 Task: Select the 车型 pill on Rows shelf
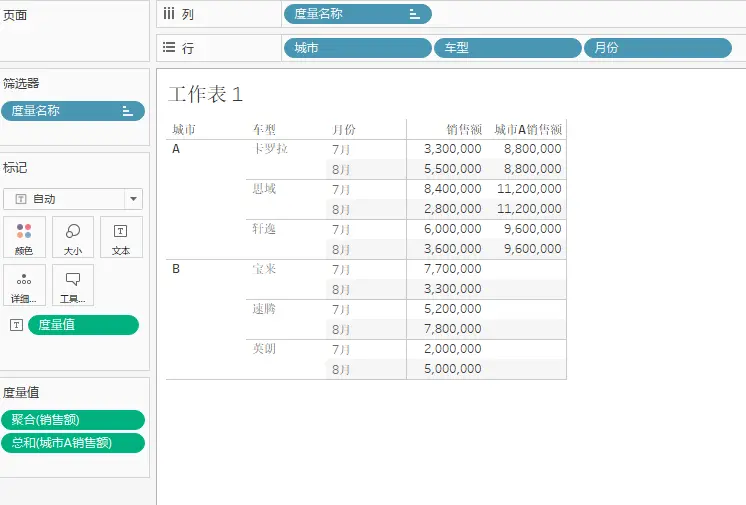[x=508, y=48]
